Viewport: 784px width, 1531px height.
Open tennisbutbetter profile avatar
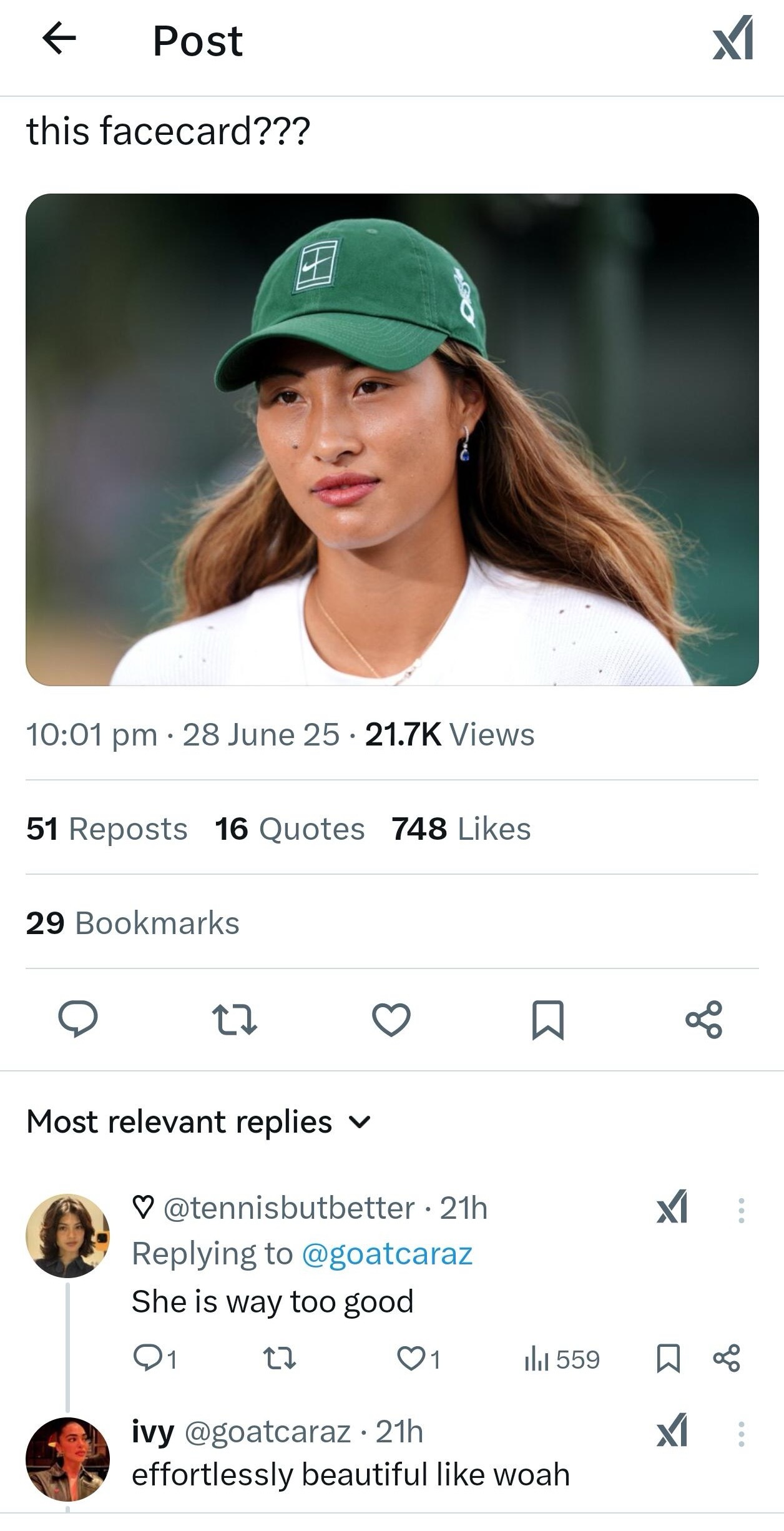coord(67,1236)
